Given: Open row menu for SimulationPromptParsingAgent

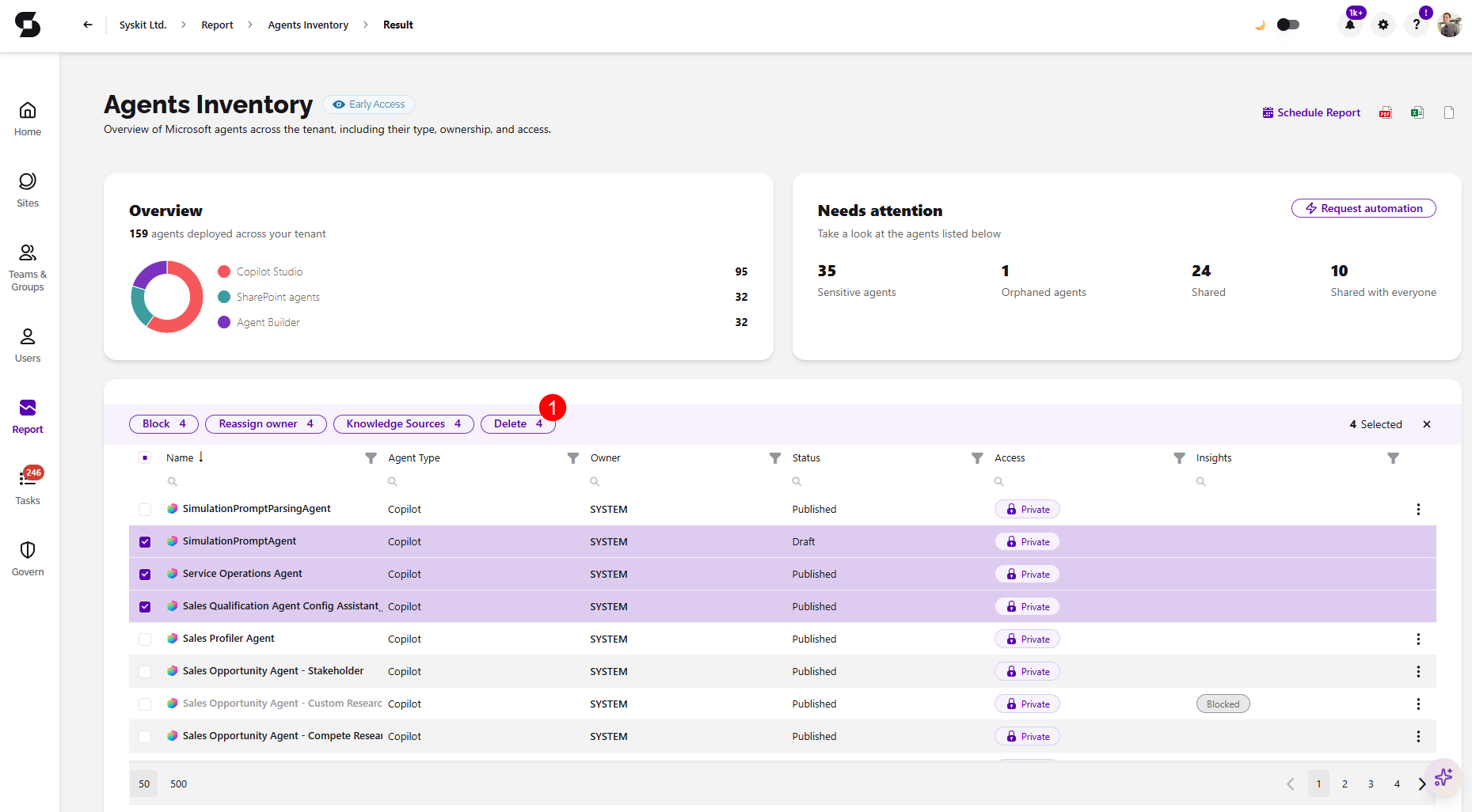Looking at the screenshot, I should pyautogui.click(x=1418, y=510).
